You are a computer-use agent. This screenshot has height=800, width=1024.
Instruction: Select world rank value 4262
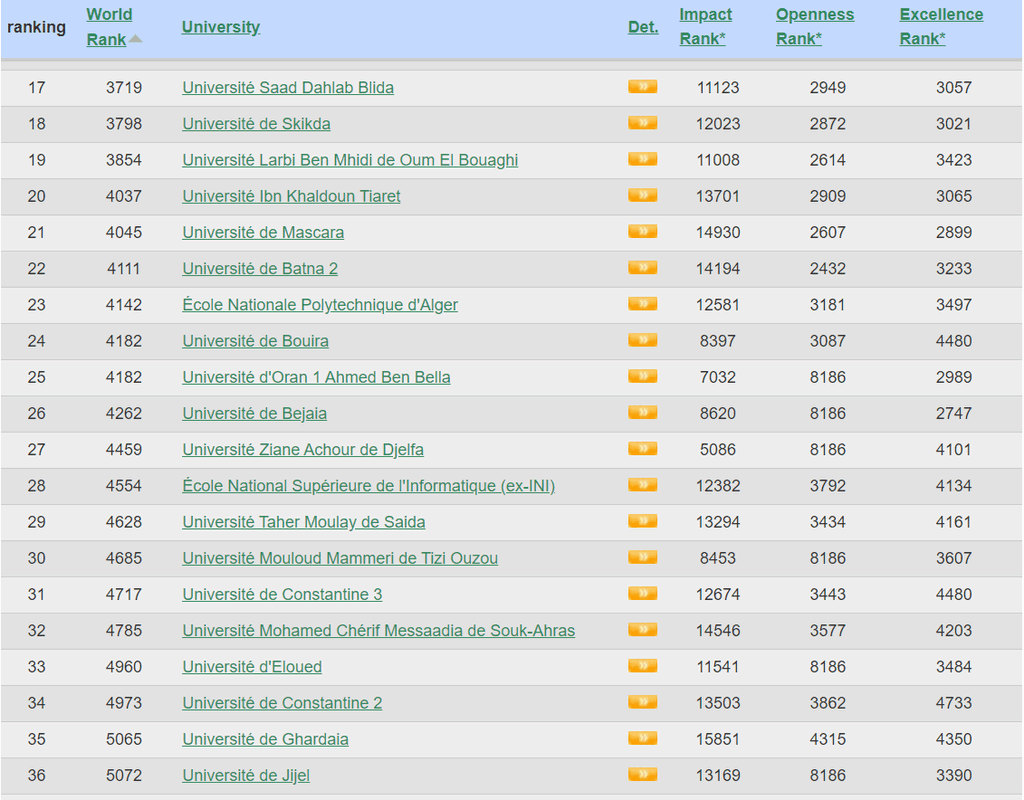click(x=124, y=413)
